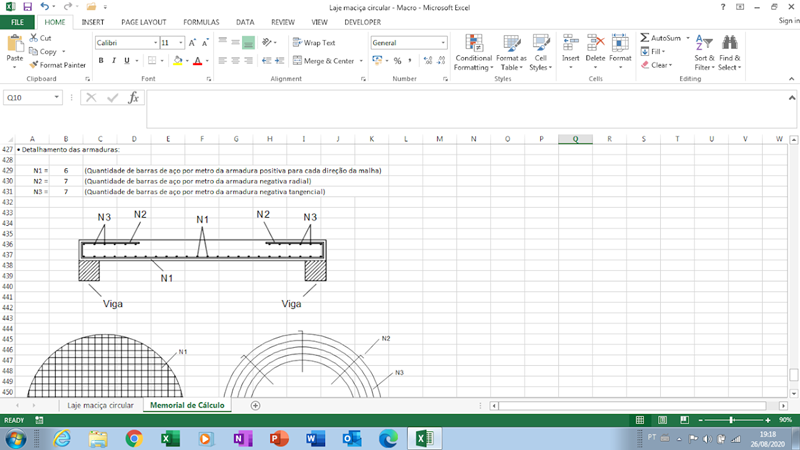Expand the formula bar chevron
The image size is (800, 450).
[792, 97]
